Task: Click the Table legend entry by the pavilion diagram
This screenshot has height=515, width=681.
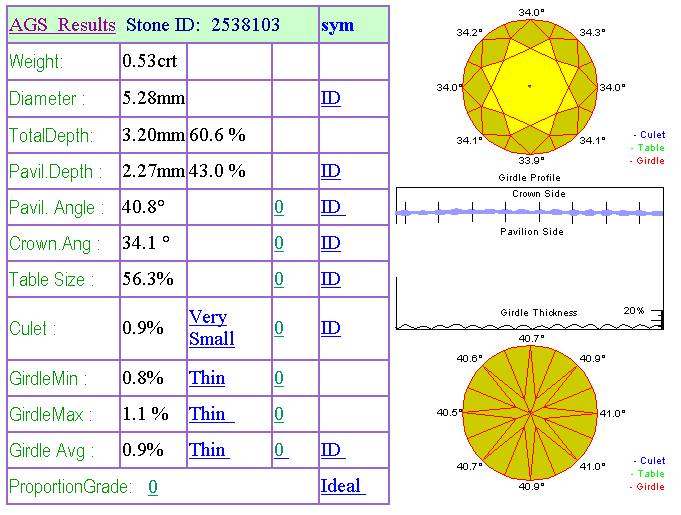Action: tap(648, 474)
